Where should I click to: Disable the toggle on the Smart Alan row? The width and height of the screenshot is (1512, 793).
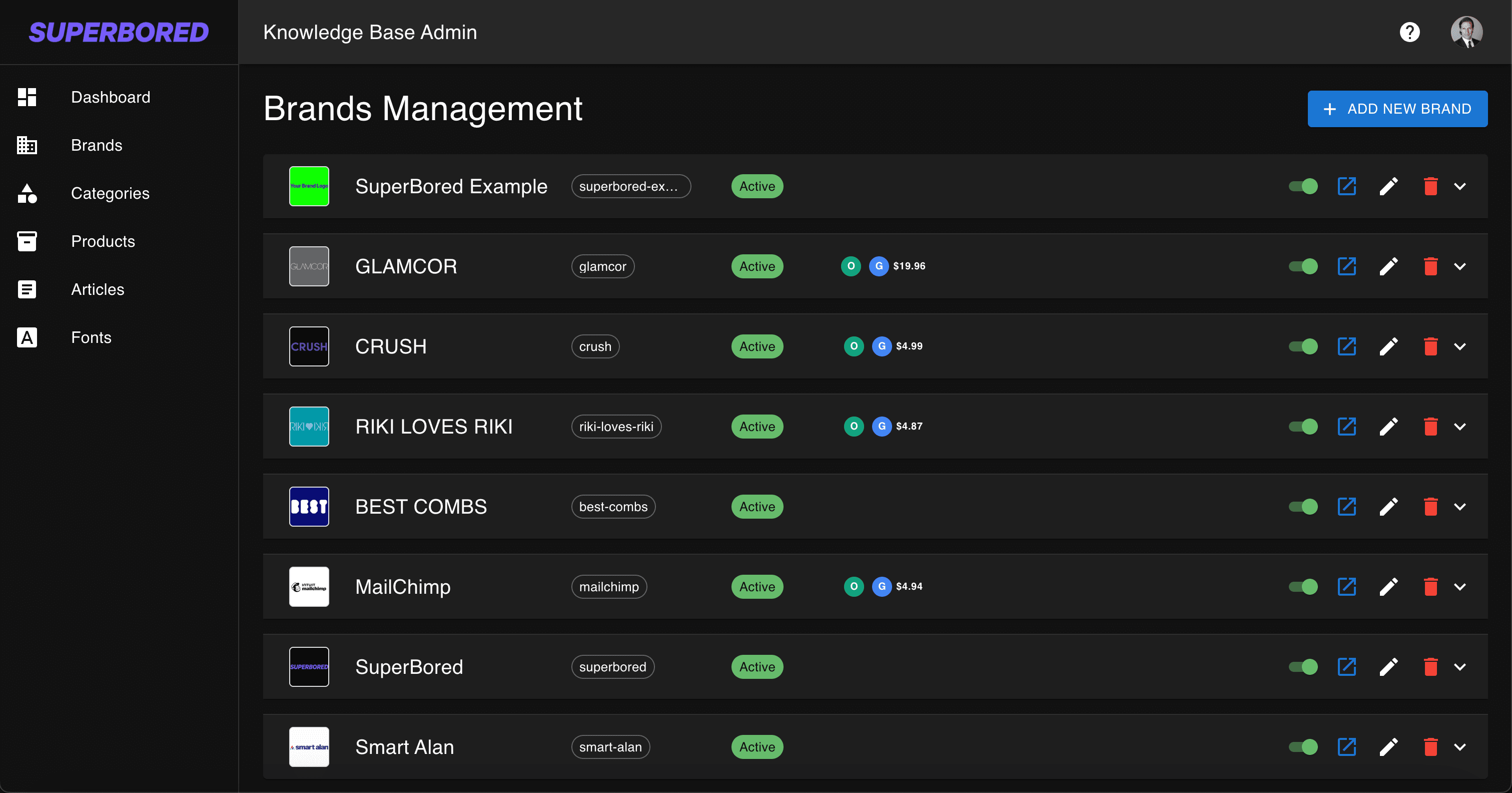(1302, 746)
